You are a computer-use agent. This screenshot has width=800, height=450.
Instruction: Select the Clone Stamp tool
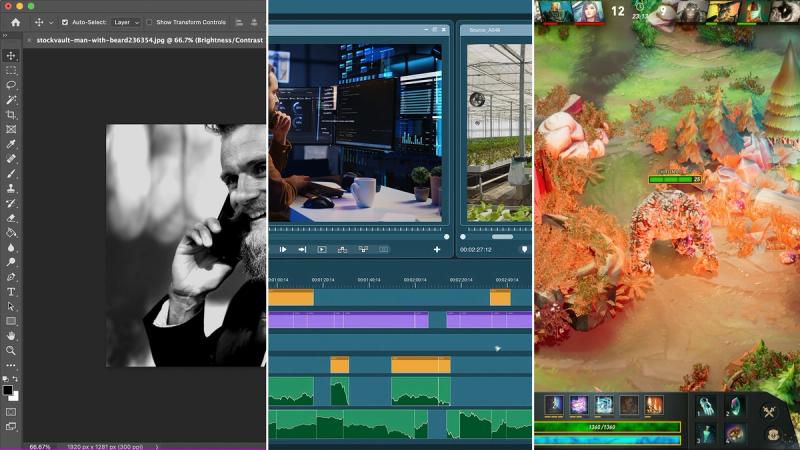[11, 188]
